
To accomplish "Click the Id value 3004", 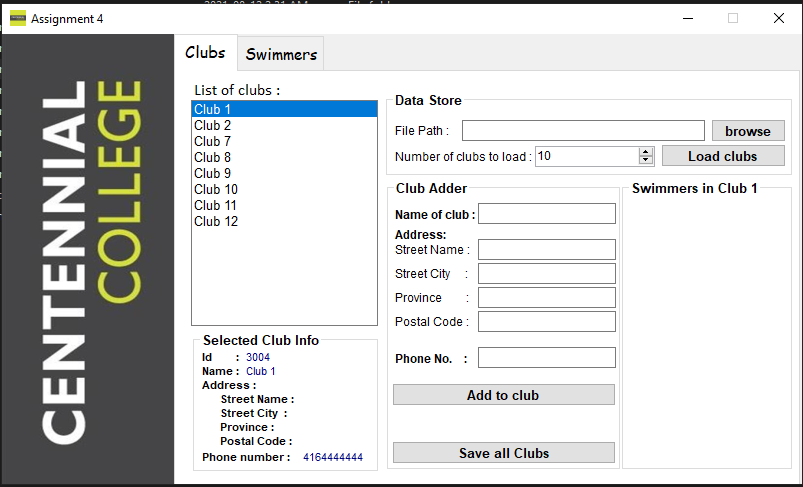I will (258, 357).
